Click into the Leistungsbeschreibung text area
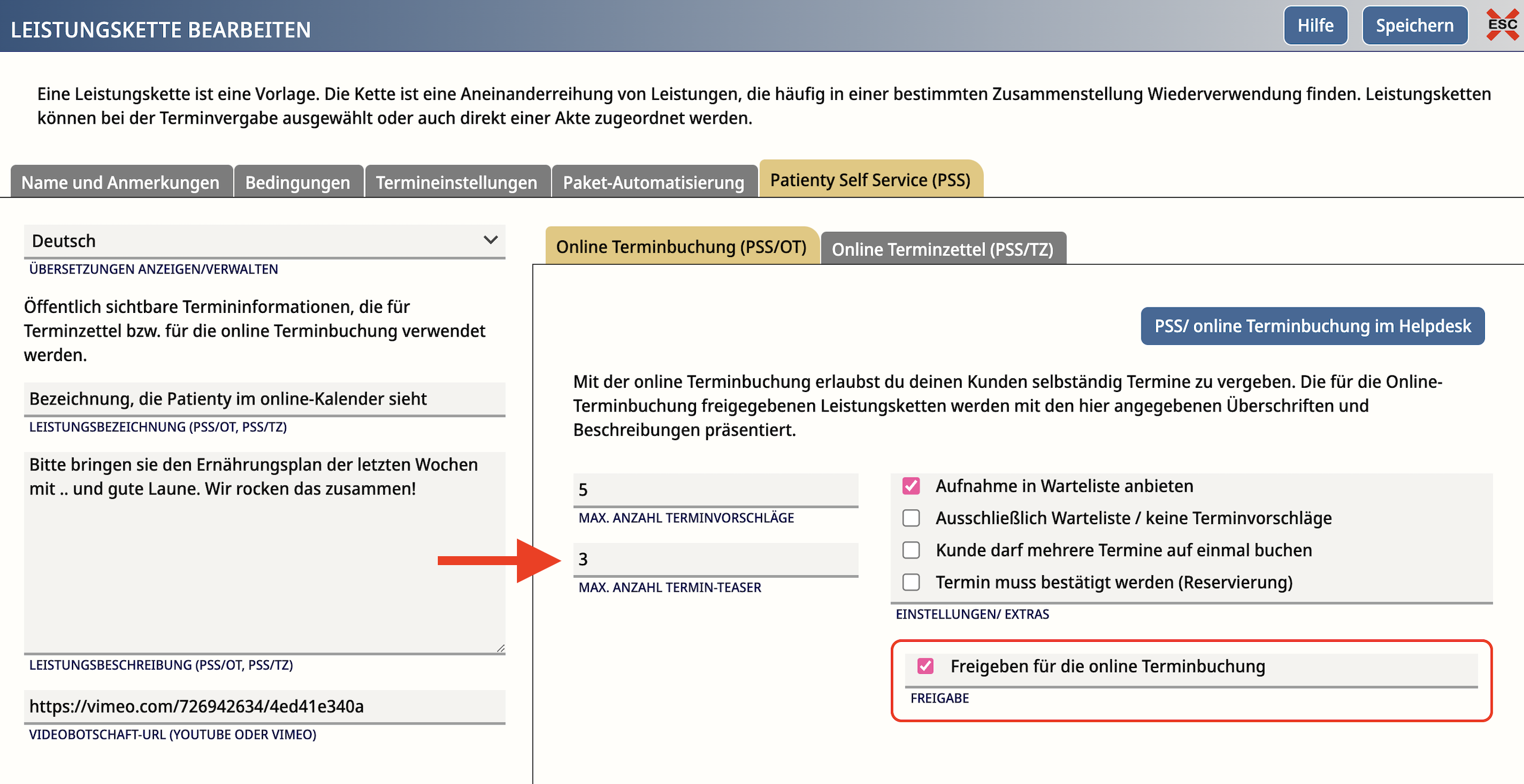1524x784 pixels. pyautogui.click(x=265, y=553)
